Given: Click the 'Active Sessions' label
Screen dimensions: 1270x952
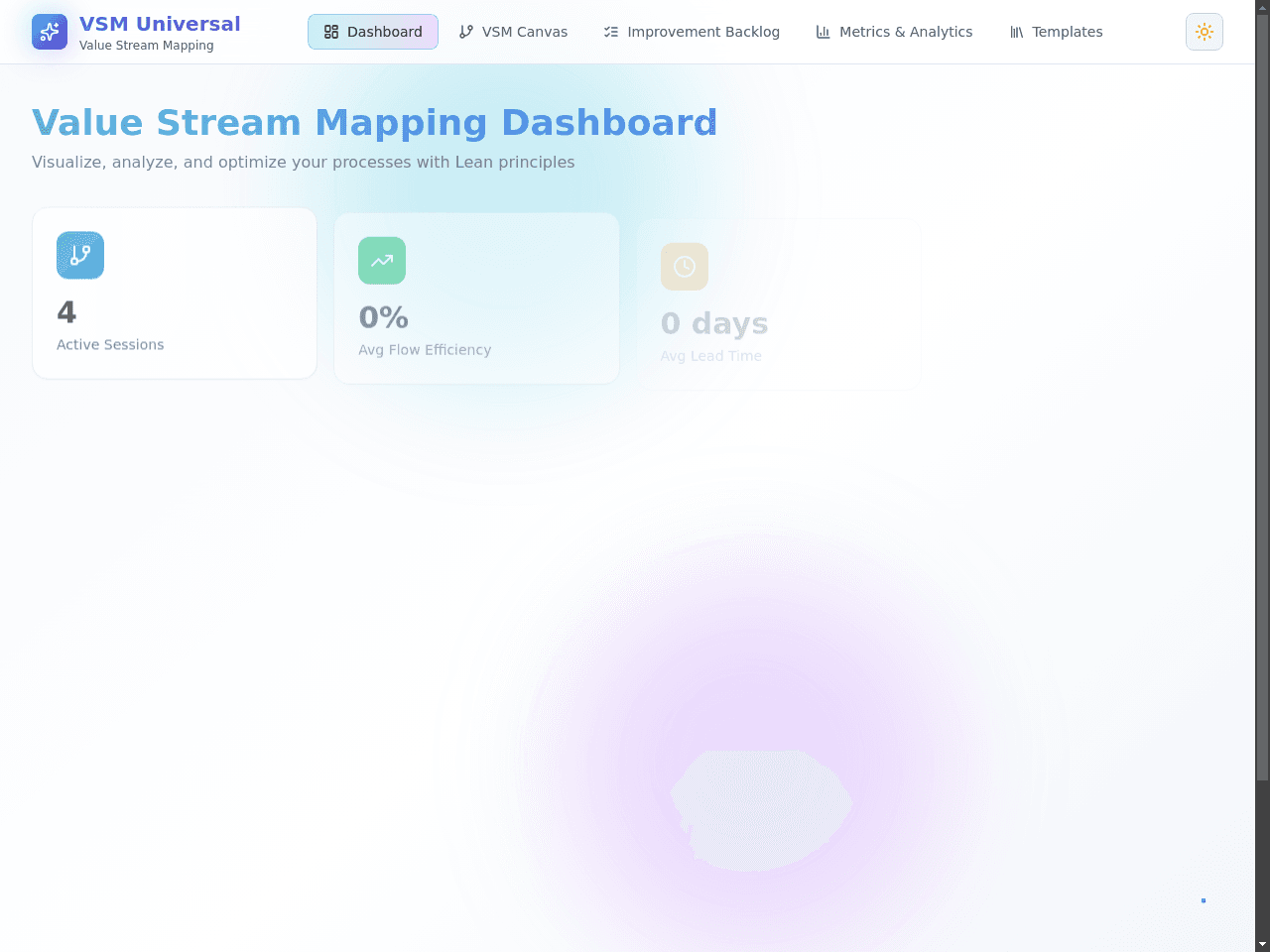Looking at the screenshot, I should (x=110, y=344).
